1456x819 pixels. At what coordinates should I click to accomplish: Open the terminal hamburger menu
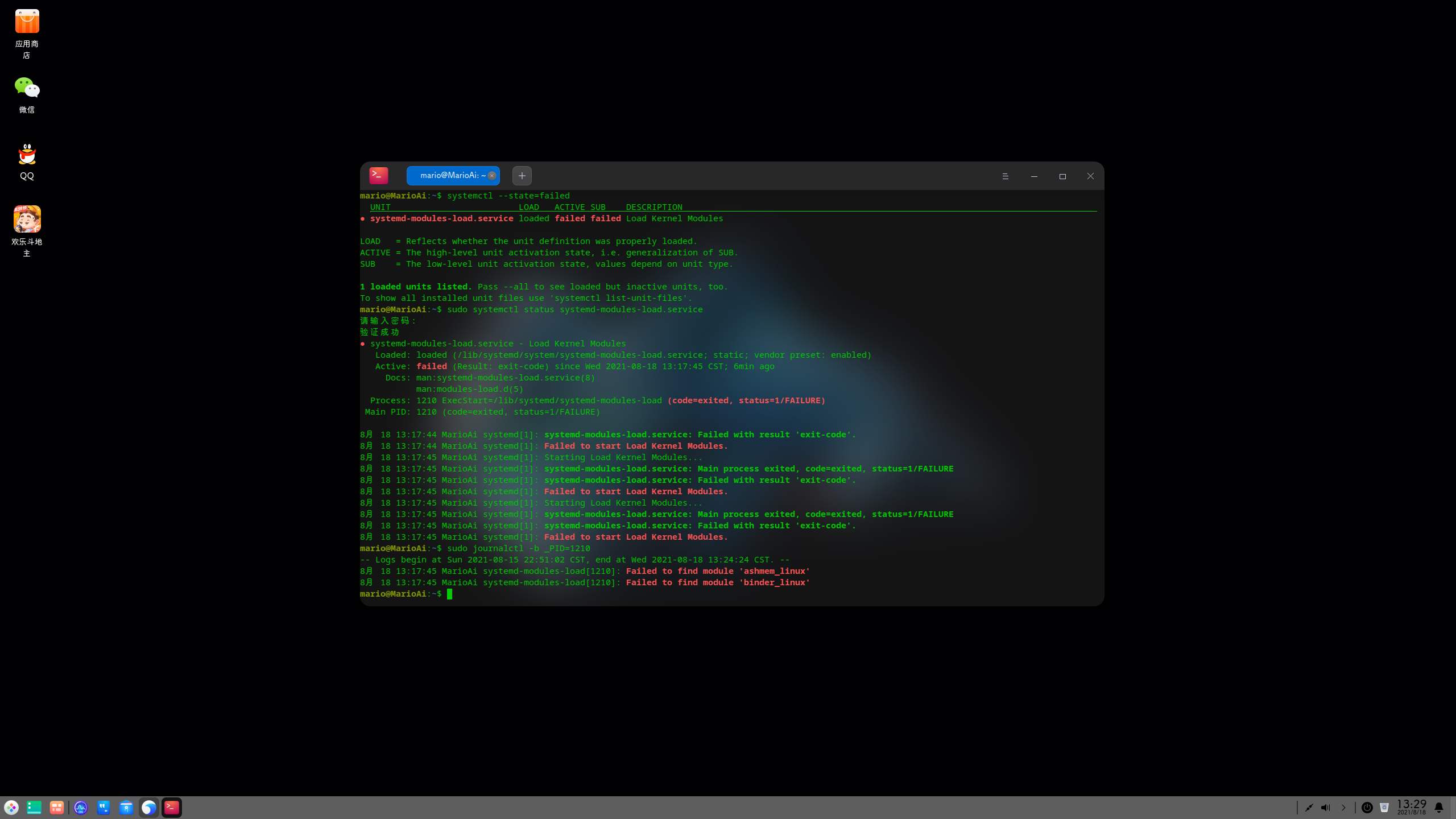coord(1005,176)
